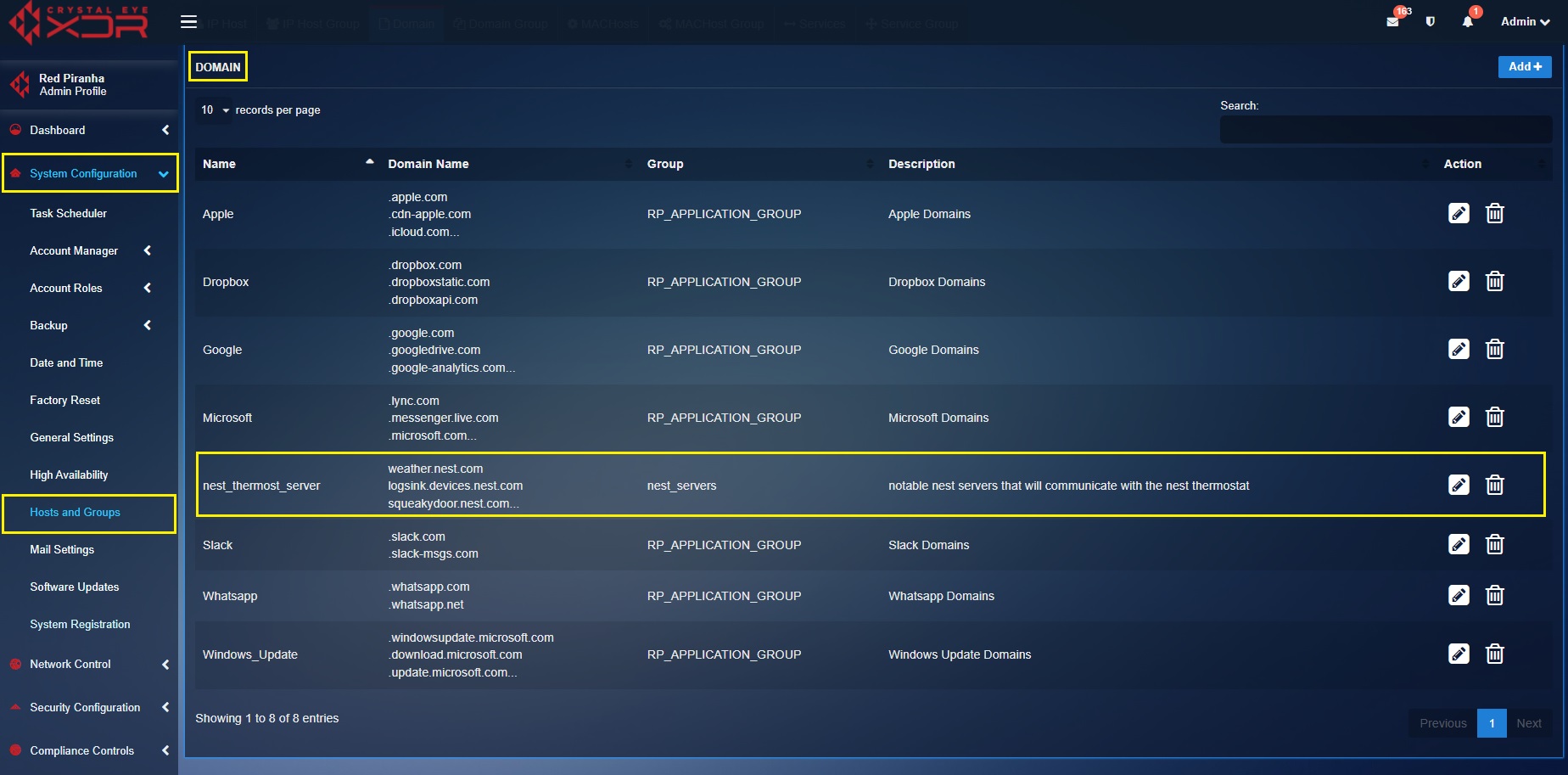
Task: Delete the Windows_Update domain entry
Action: (x=1495, y=654)
